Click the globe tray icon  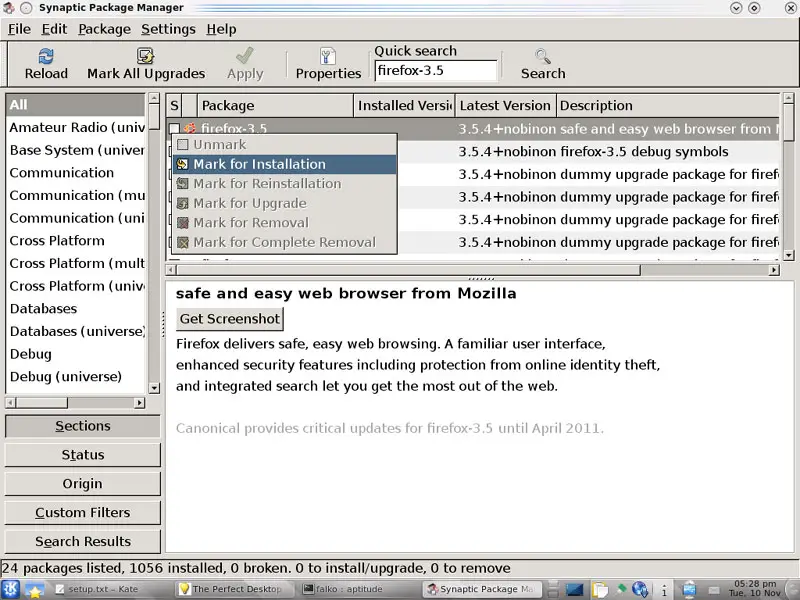[x=640, y=590]
